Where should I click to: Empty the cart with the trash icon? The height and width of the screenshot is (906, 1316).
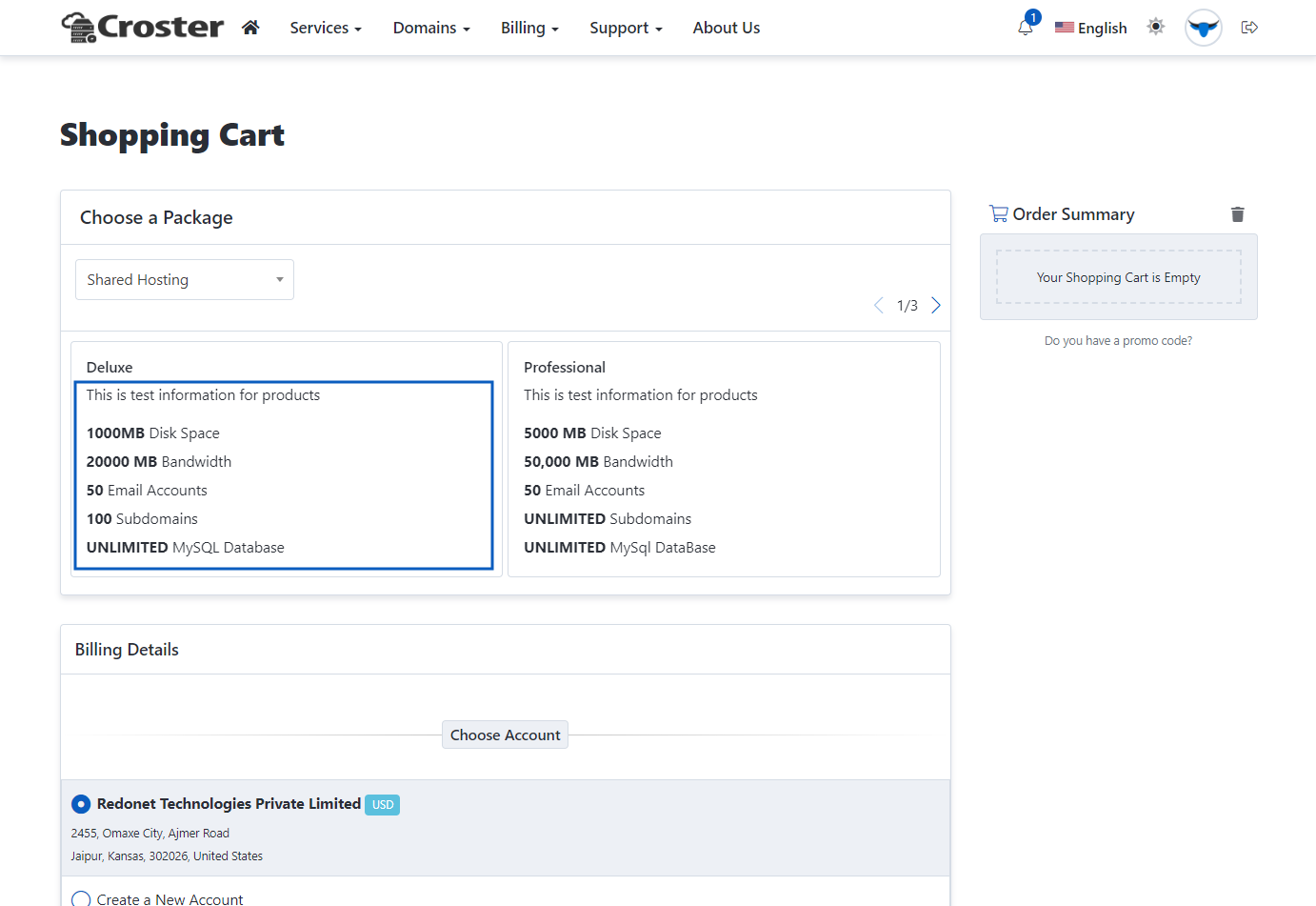click(x=1237, y=214)
